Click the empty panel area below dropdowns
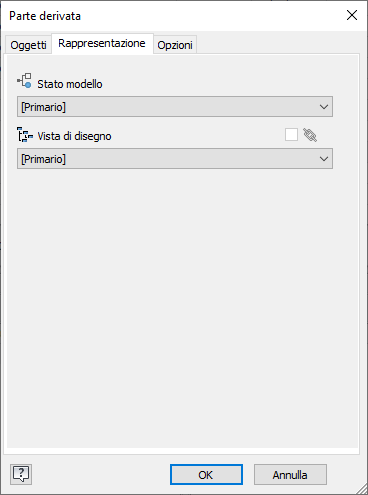The height and width of the screenshot is (495, 368). 183,307
